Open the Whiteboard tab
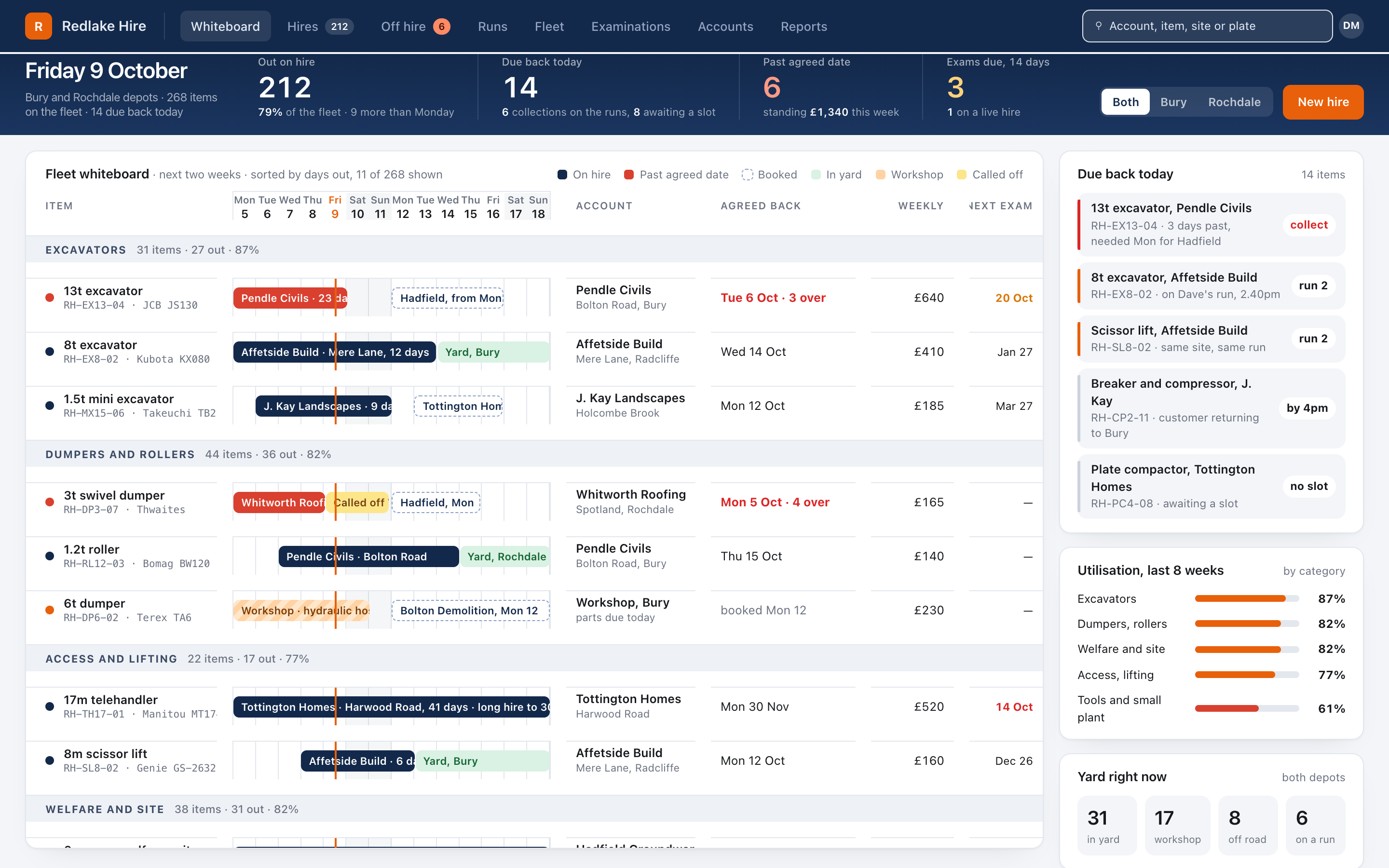1389x868 pixels. 225,27
